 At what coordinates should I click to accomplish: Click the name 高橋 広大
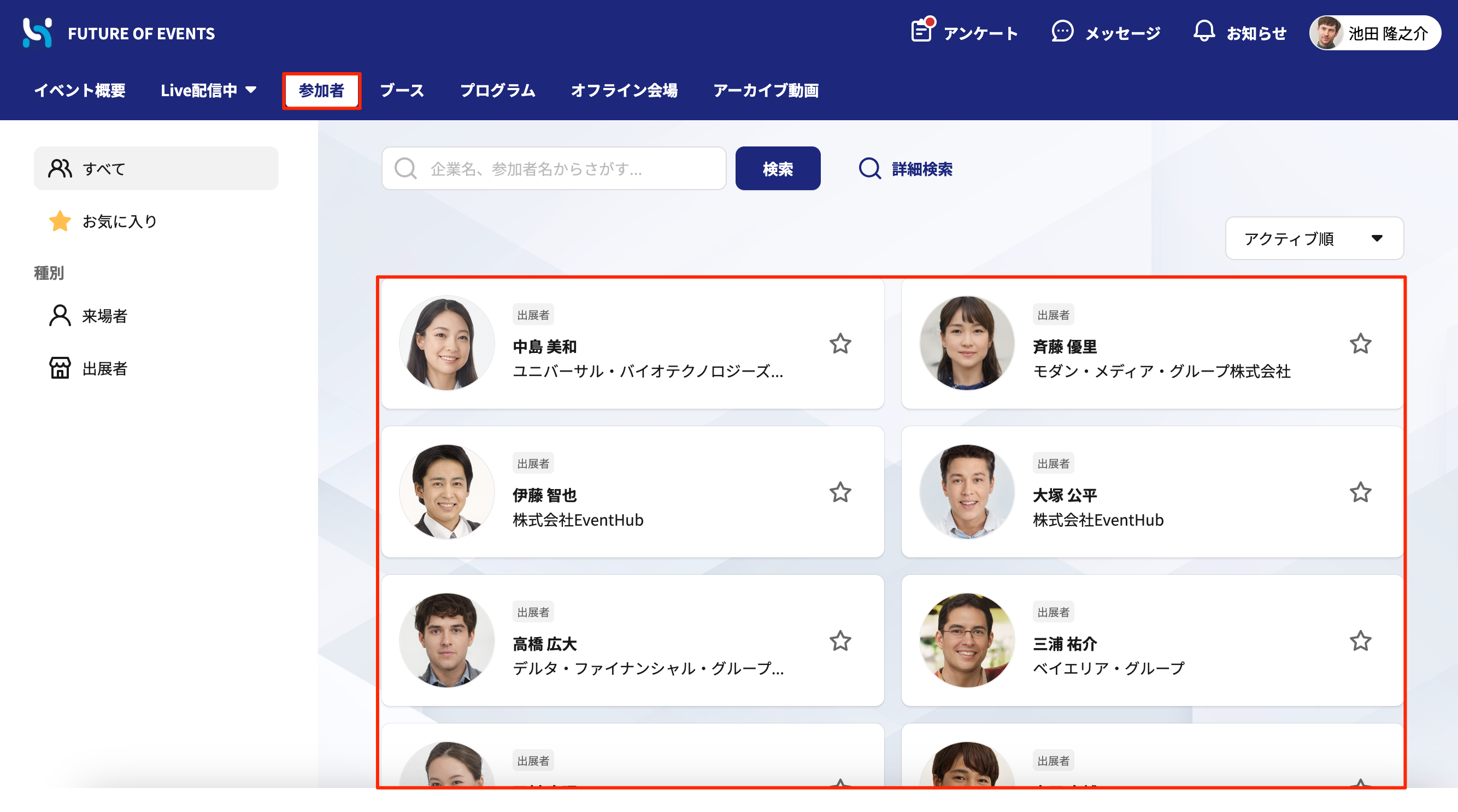point(544,644)
